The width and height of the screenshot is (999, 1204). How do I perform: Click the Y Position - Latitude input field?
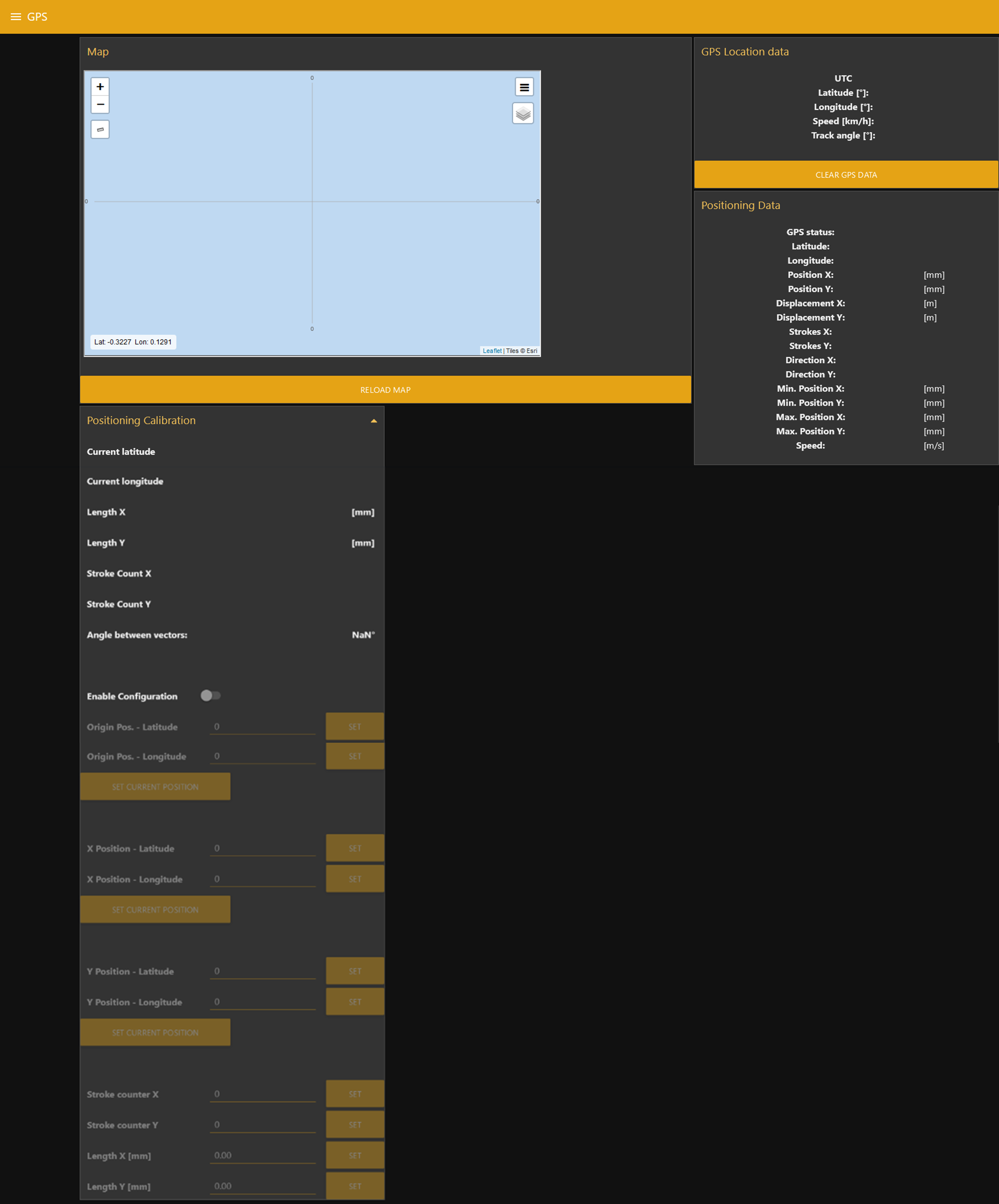(x=262, y=970)
